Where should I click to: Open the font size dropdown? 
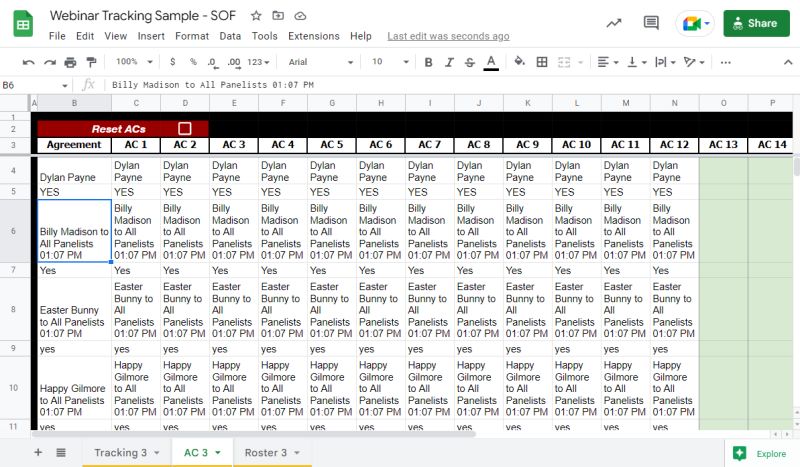click(390, 62)
